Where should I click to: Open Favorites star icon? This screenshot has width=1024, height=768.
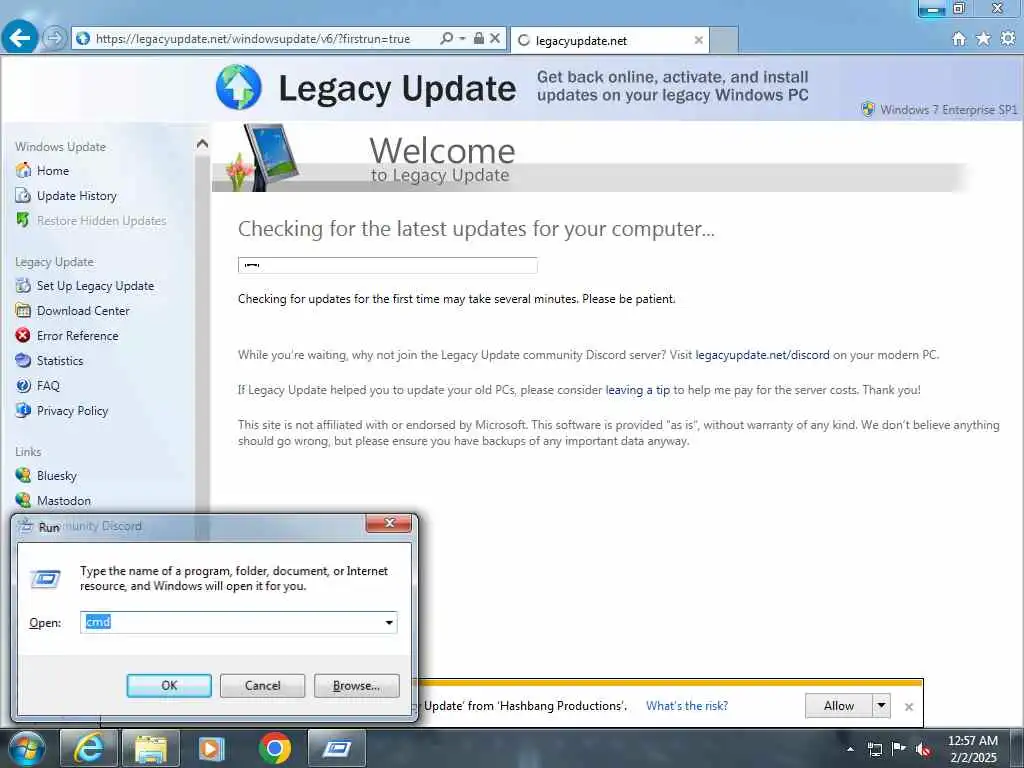[x=983, y=39]
